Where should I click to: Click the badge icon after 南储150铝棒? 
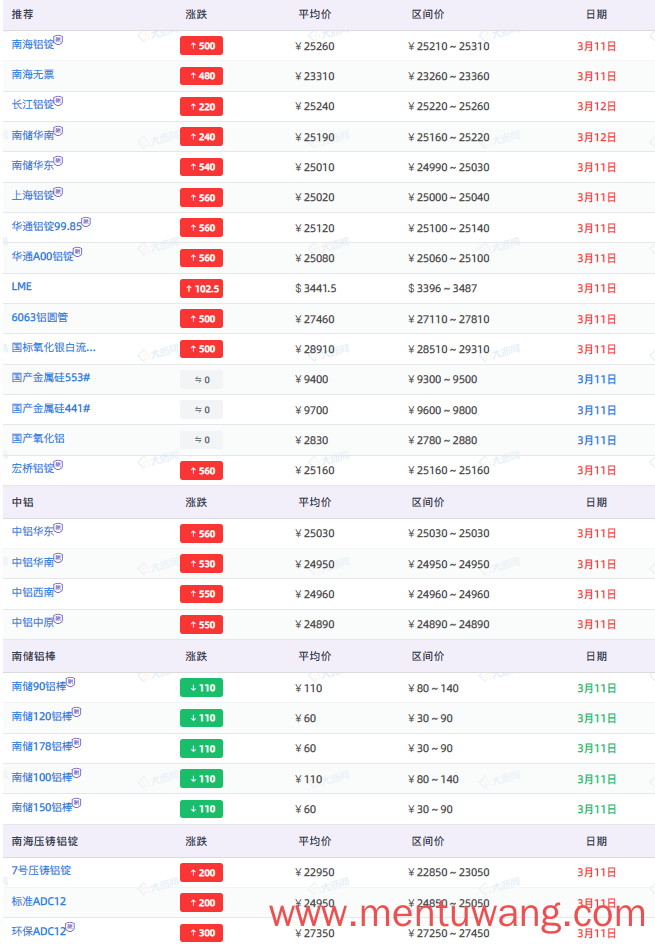(77, 803)
